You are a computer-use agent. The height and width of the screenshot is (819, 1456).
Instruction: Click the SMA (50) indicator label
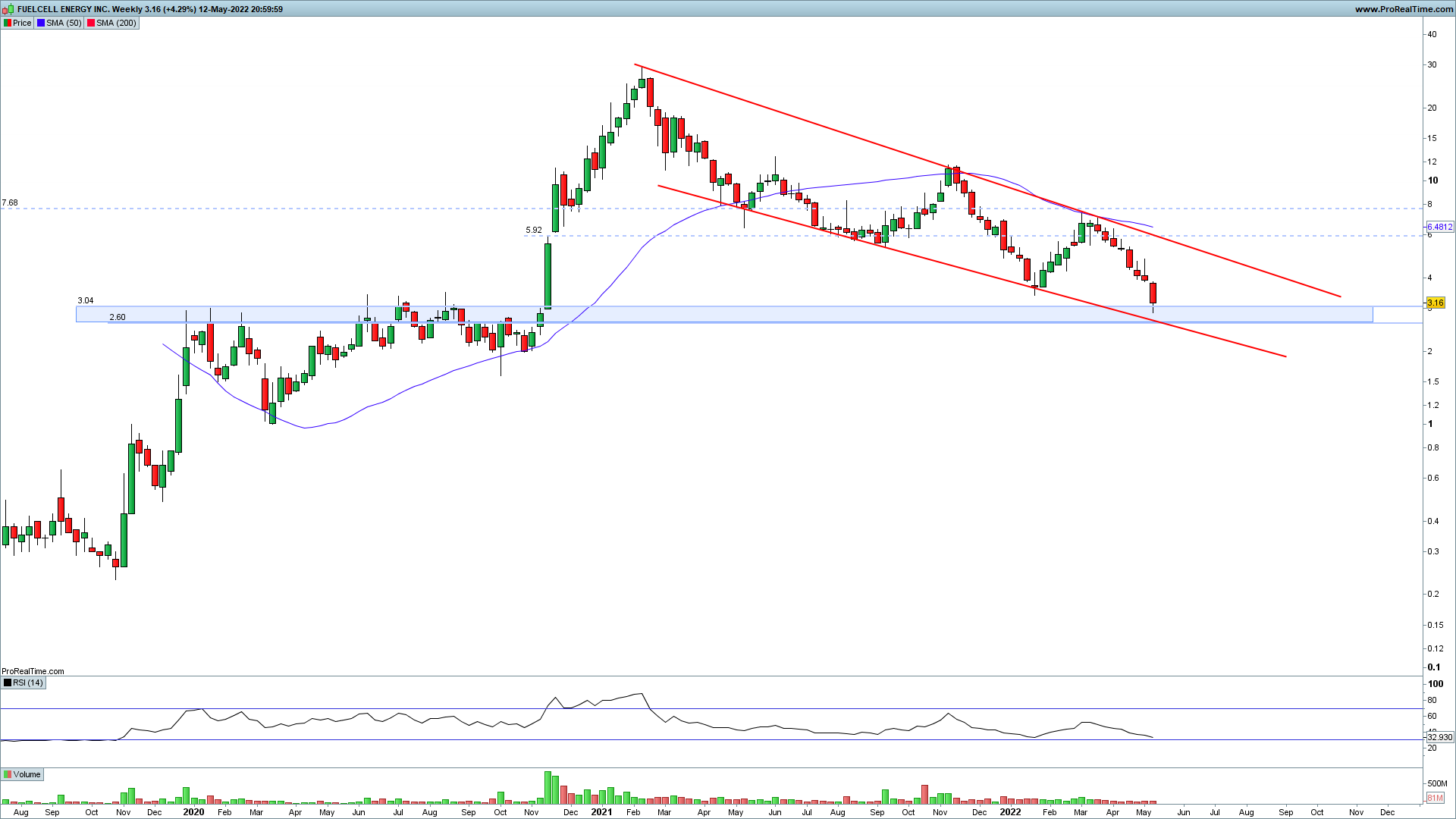[63, 23]
